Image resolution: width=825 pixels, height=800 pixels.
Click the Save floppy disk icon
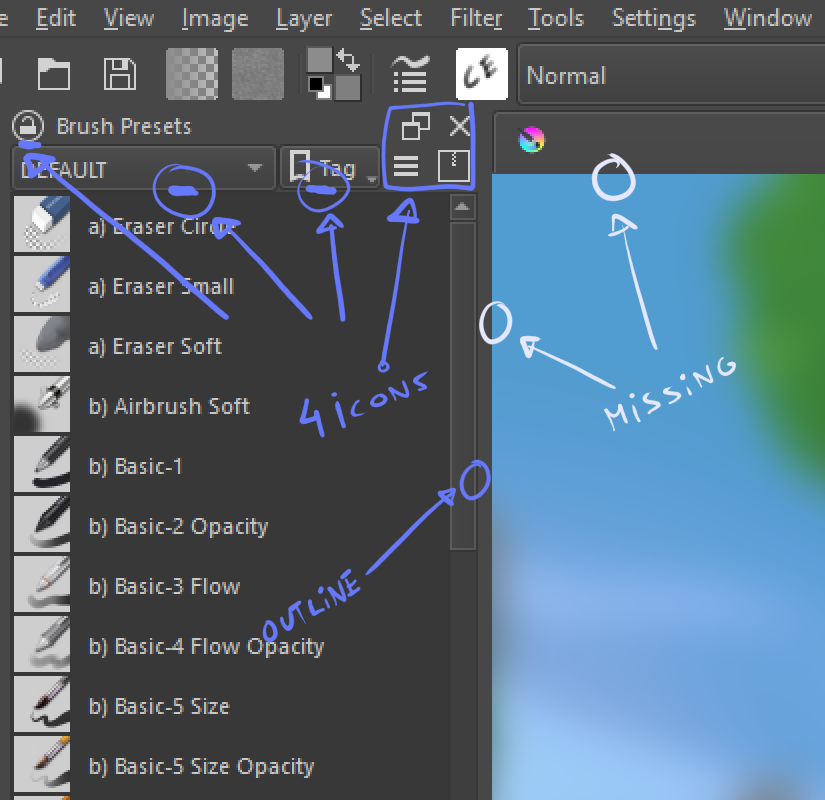[119, 74]
